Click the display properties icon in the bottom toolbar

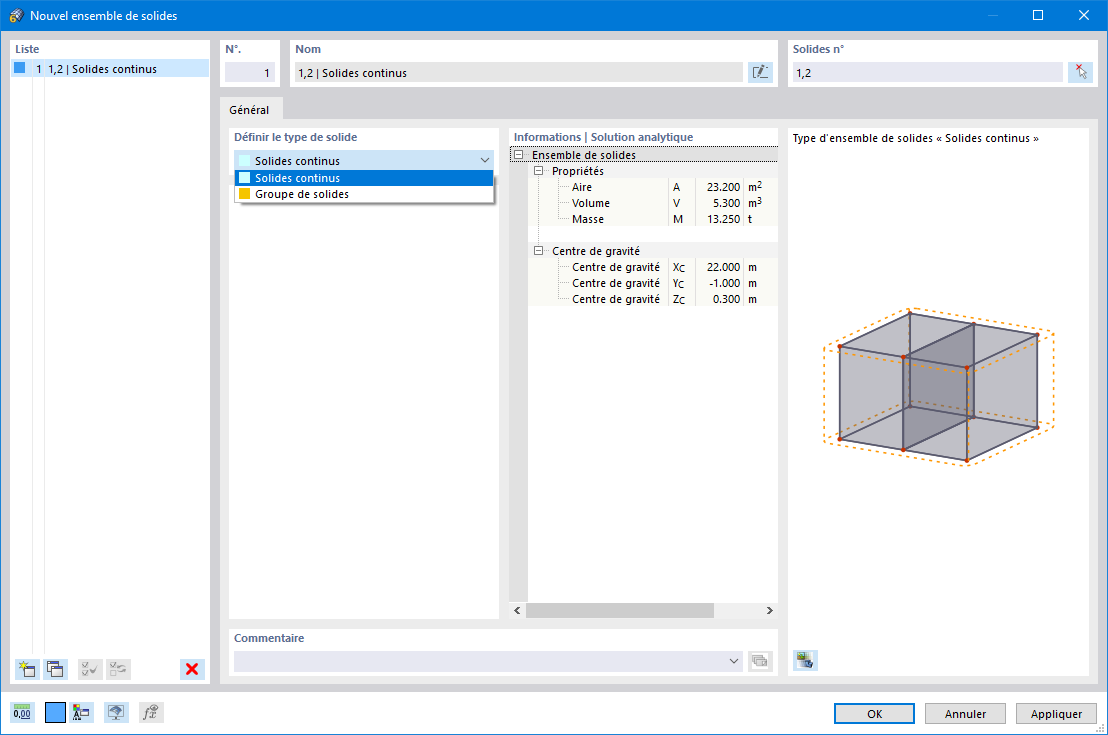pyautogui.click(x=82, y=712)
